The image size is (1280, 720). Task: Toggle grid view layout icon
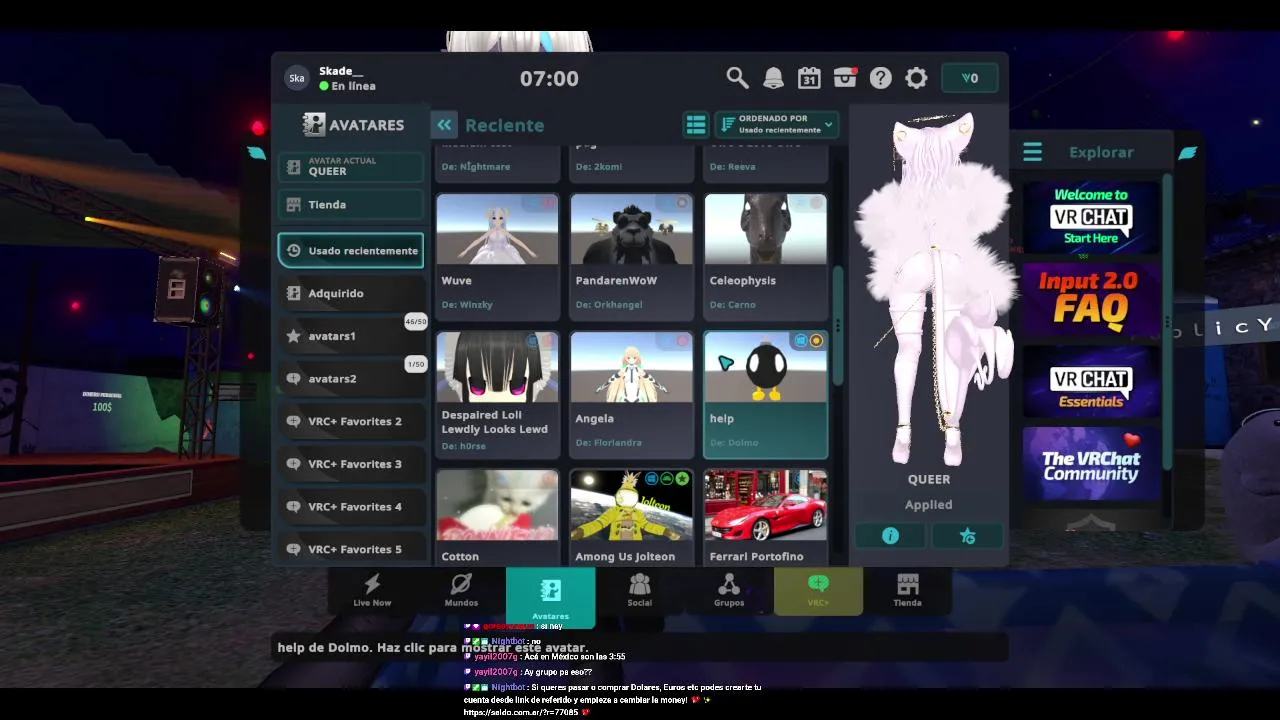(x=695, y=125)
